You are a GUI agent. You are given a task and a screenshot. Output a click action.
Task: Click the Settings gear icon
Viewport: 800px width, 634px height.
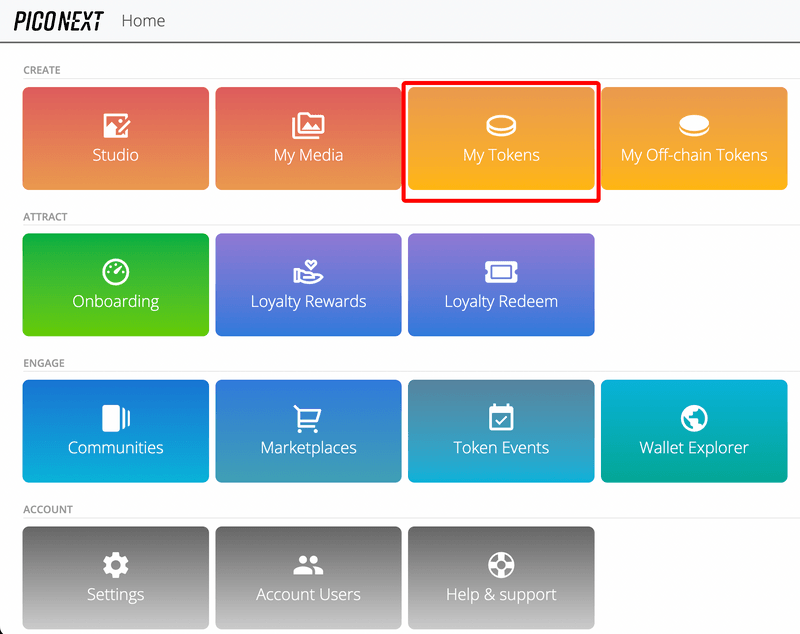click(116, 565)
